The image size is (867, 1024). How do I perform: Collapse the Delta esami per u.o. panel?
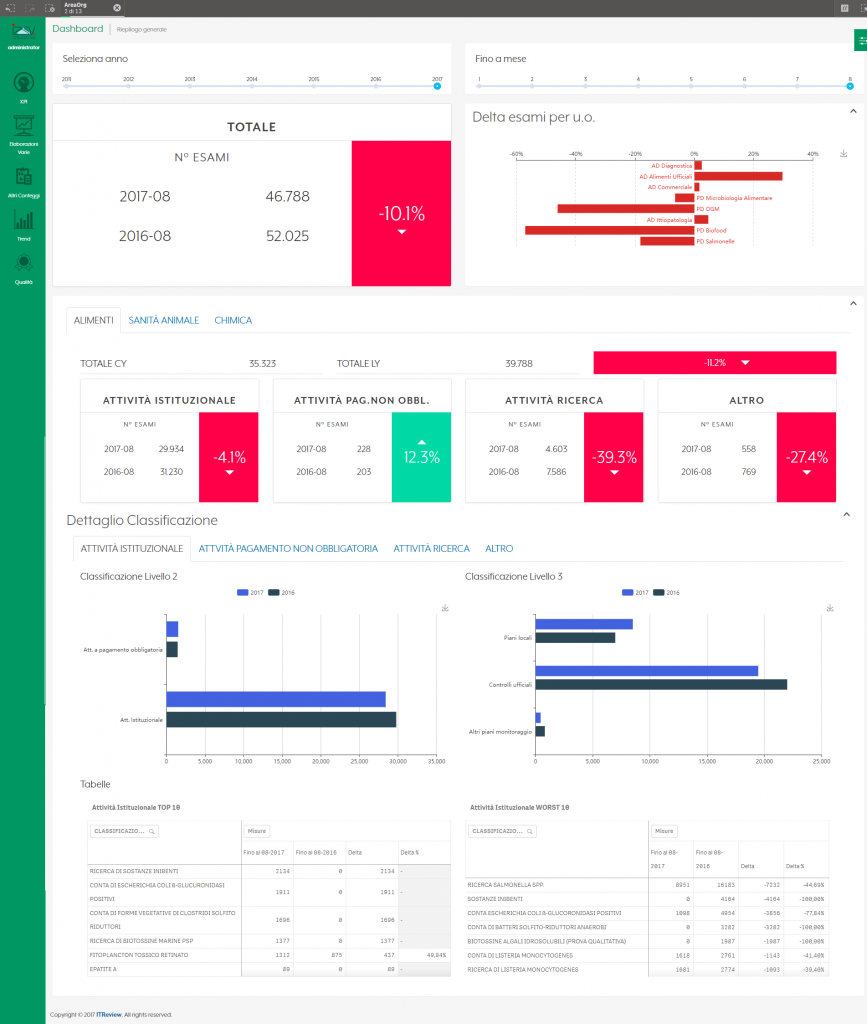tap(853, 112)
